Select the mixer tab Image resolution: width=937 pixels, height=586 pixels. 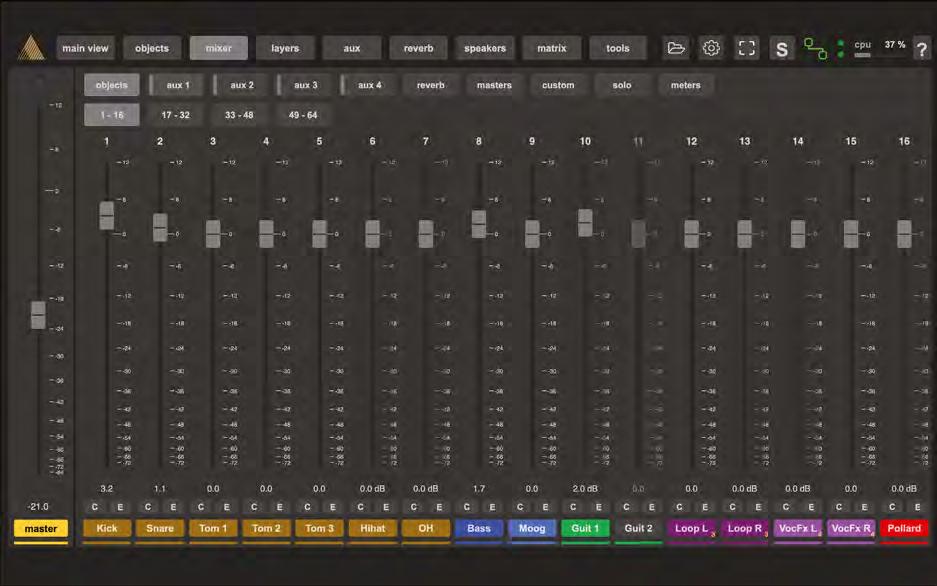pyautogui.click(x=219, y=48)
